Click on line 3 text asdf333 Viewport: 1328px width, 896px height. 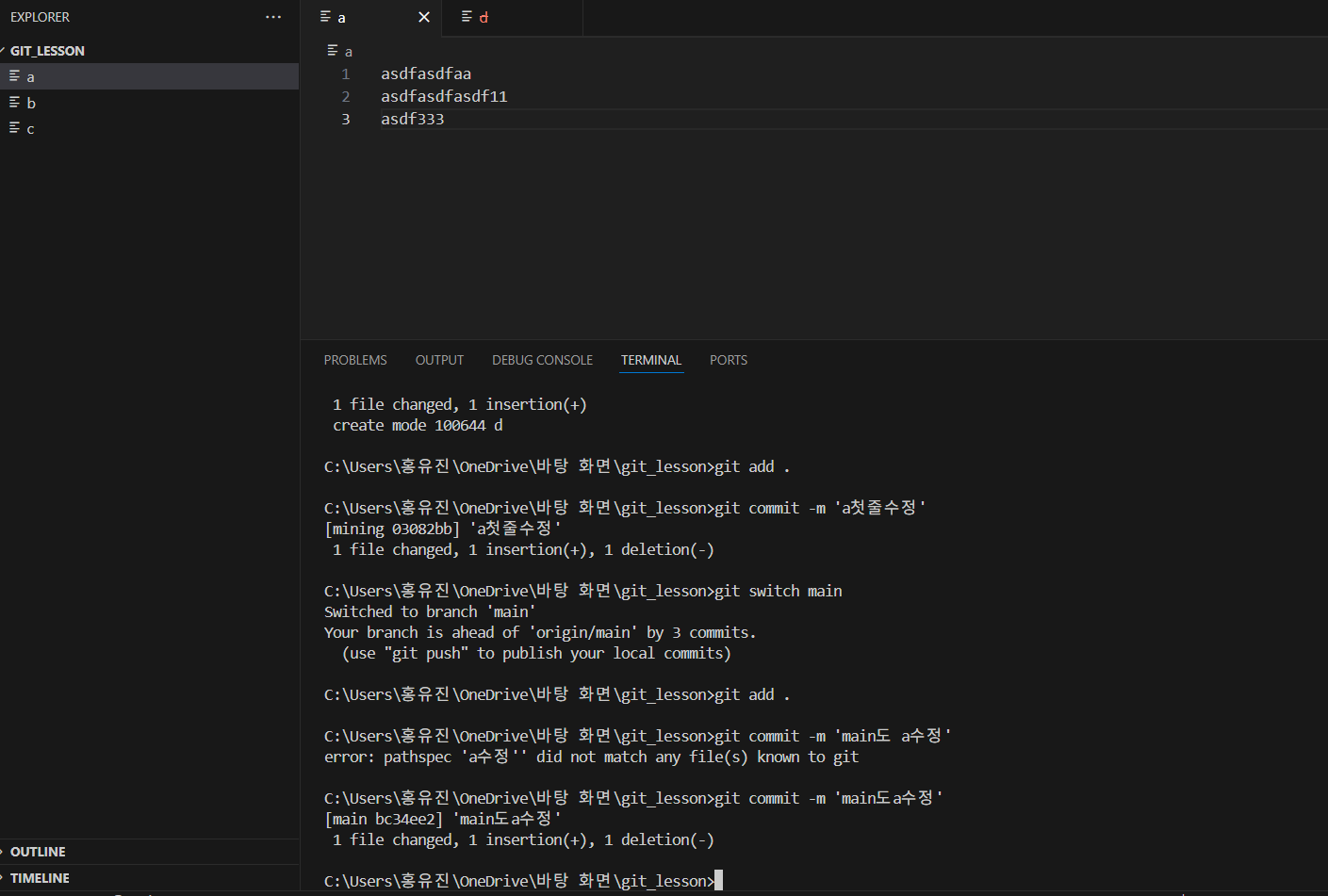pos(412,119)
